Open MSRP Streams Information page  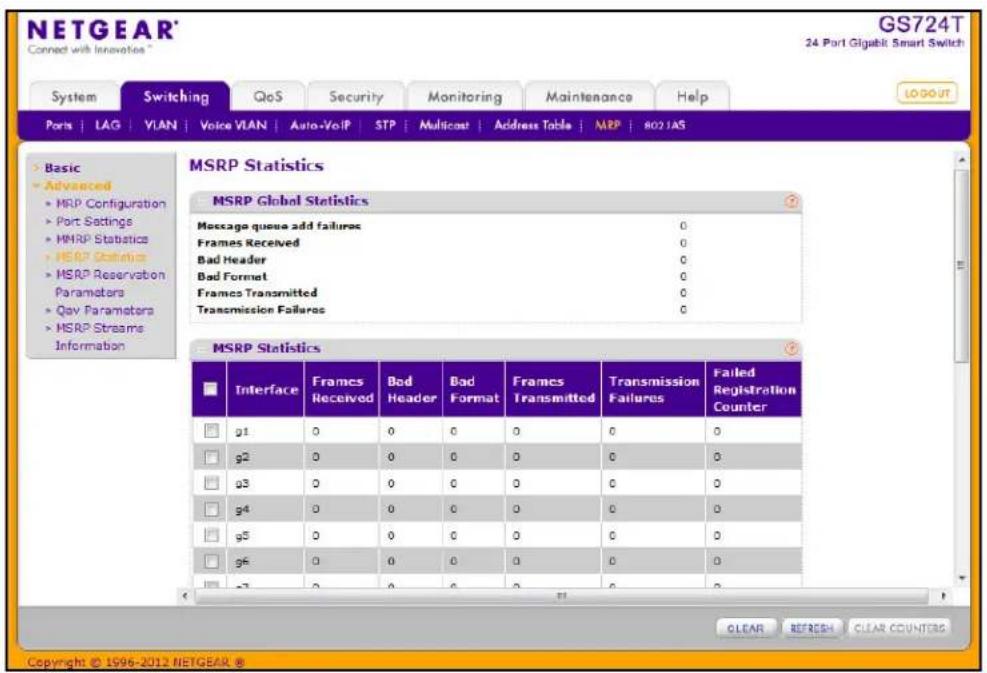[x=99, y=337]
